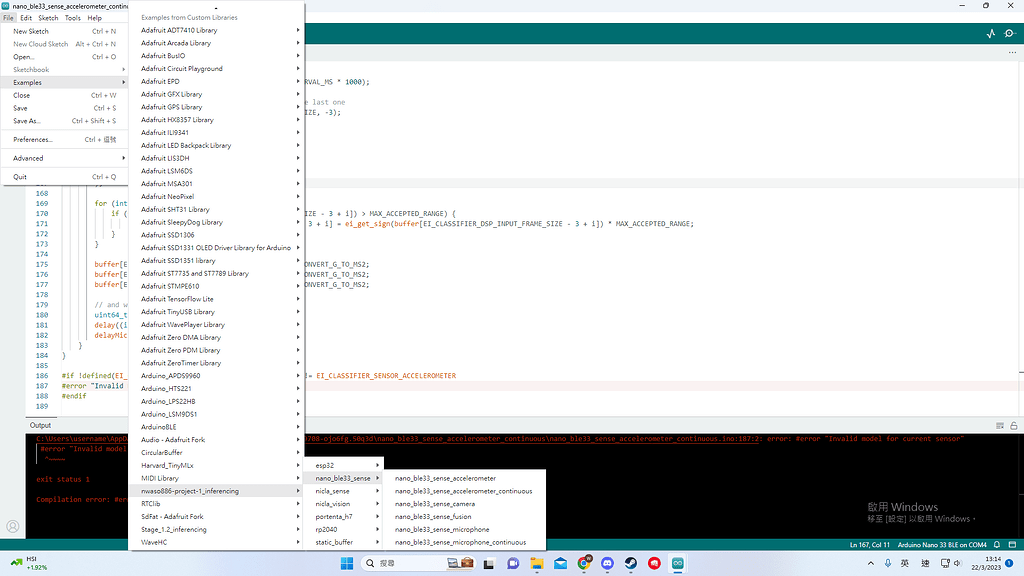The width and height of the screenshot is (1024, 576).
Task: Open nano_ble33_sense_accelerometer_continuous example
Action: coord(463,491)
